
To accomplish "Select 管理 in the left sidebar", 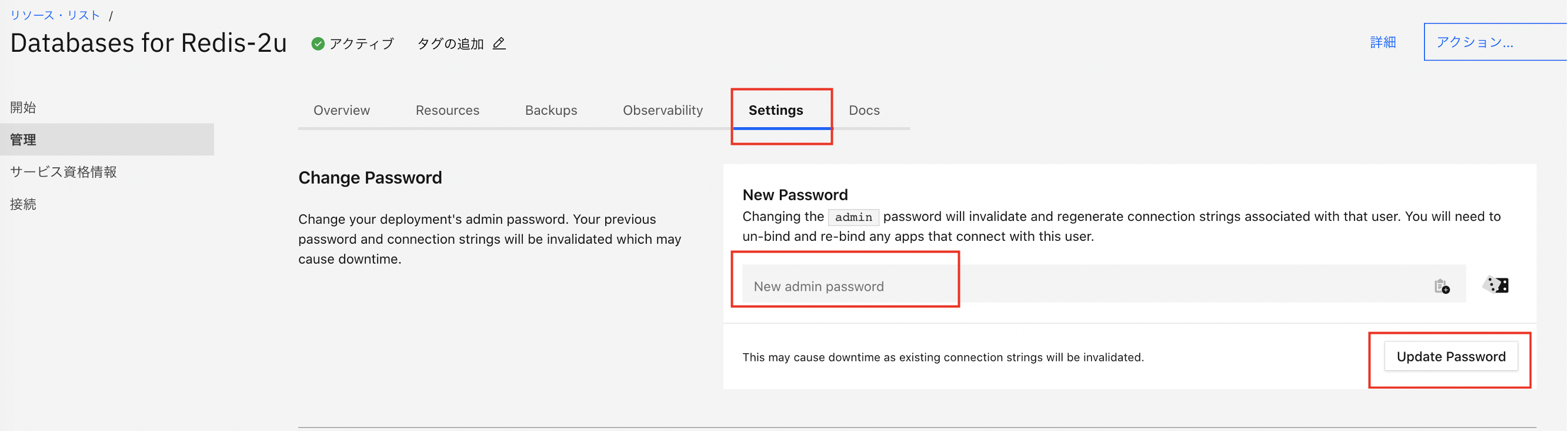I will (x=23, y=140).
